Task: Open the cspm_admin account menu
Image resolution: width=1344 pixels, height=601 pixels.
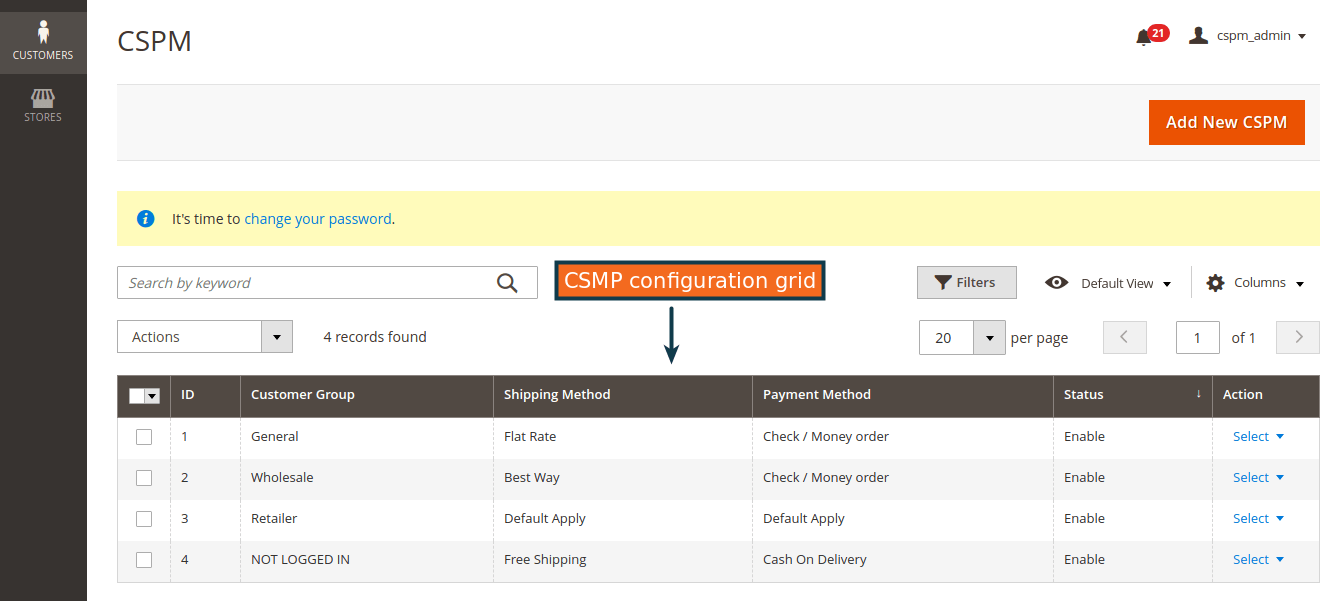Action: (x=1248, y=36)
